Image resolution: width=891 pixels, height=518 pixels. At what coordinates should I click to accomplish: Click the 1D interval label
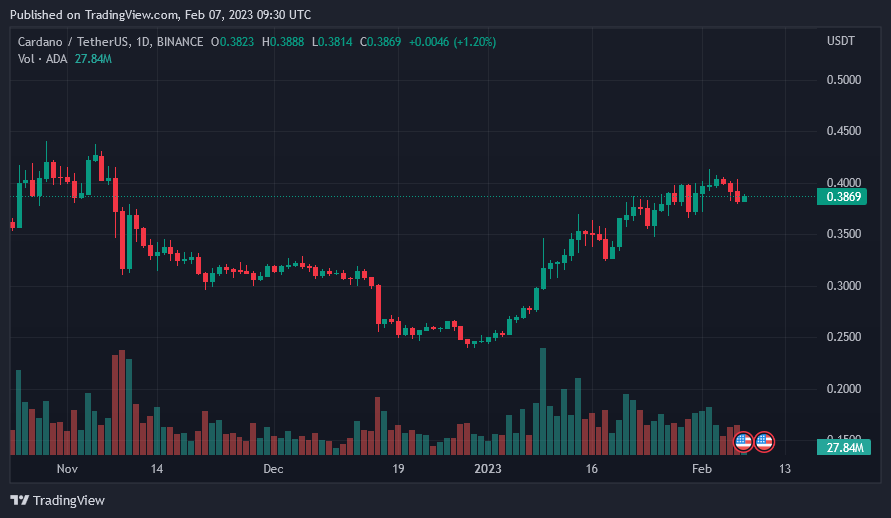(143, 42)
